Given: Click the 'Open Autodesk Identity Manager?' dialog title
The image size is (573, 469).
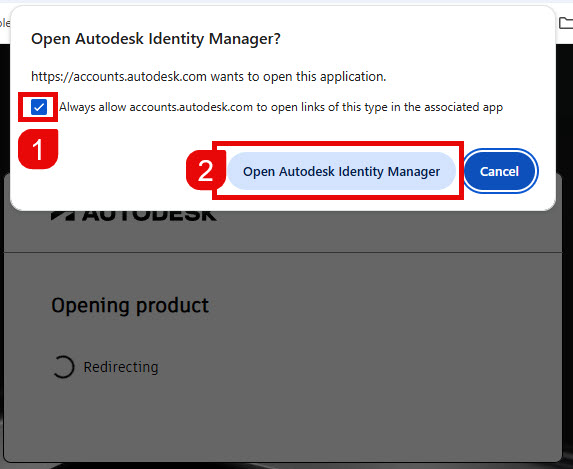Looking at the screenshot, I should point(156,39).
